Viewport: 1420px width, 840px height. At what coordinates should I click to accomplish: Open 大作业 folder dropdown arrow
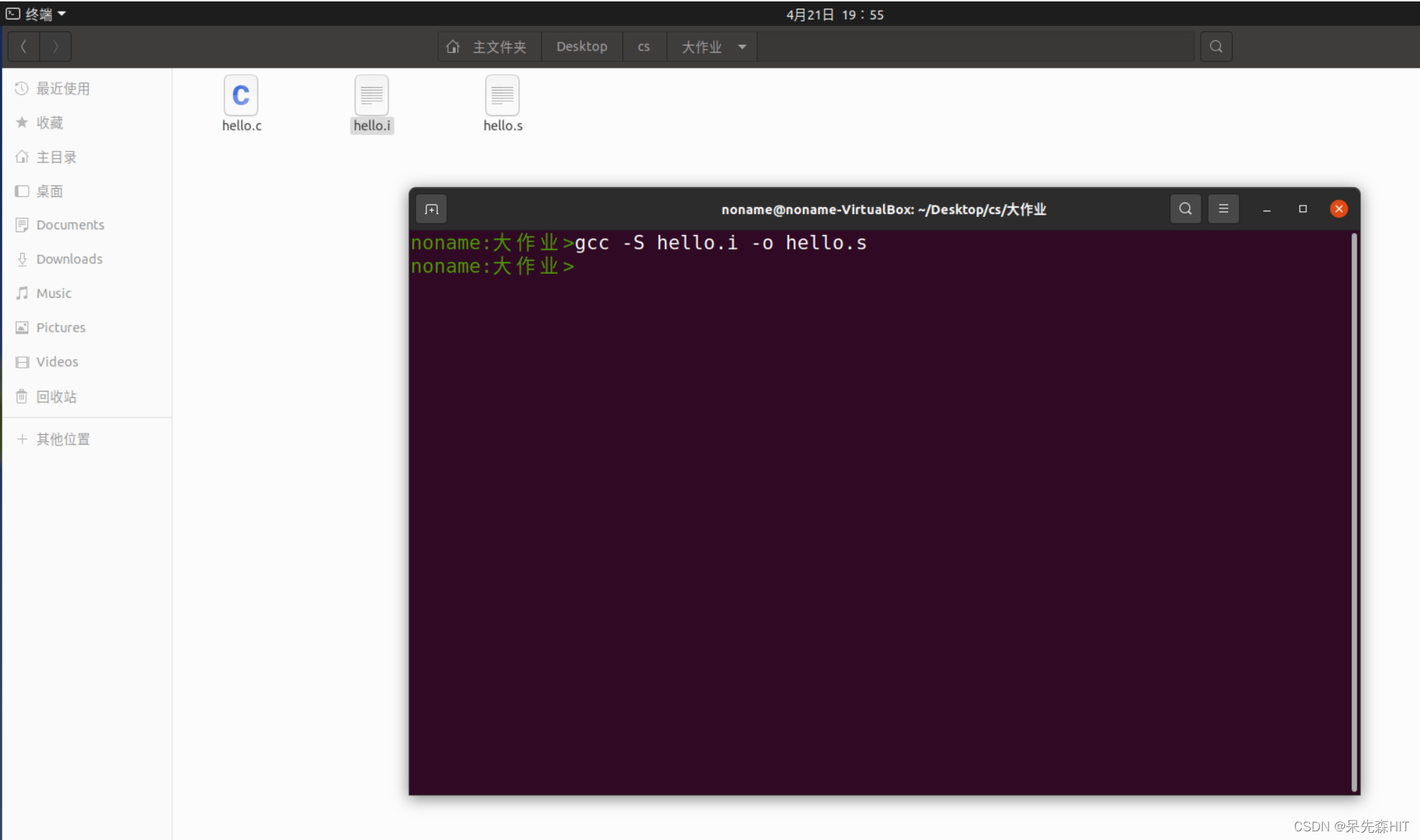pyautogui.click(x=742, y=47)
